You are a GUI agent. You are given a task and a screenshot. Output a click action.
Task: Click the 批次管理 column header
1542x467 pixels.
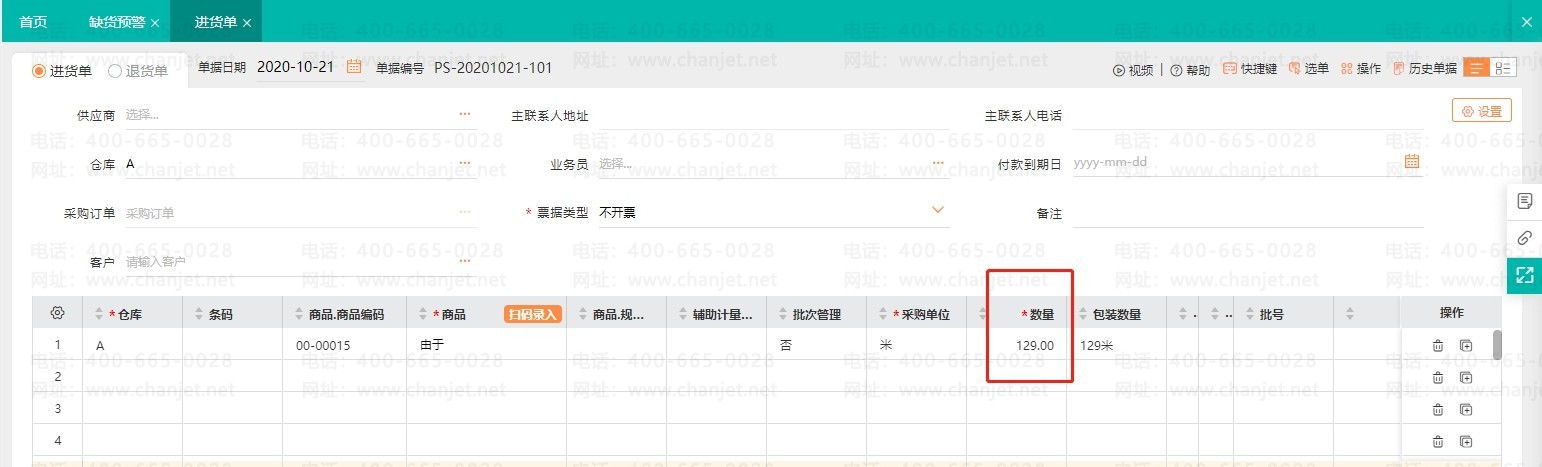[x=815, y=314]
